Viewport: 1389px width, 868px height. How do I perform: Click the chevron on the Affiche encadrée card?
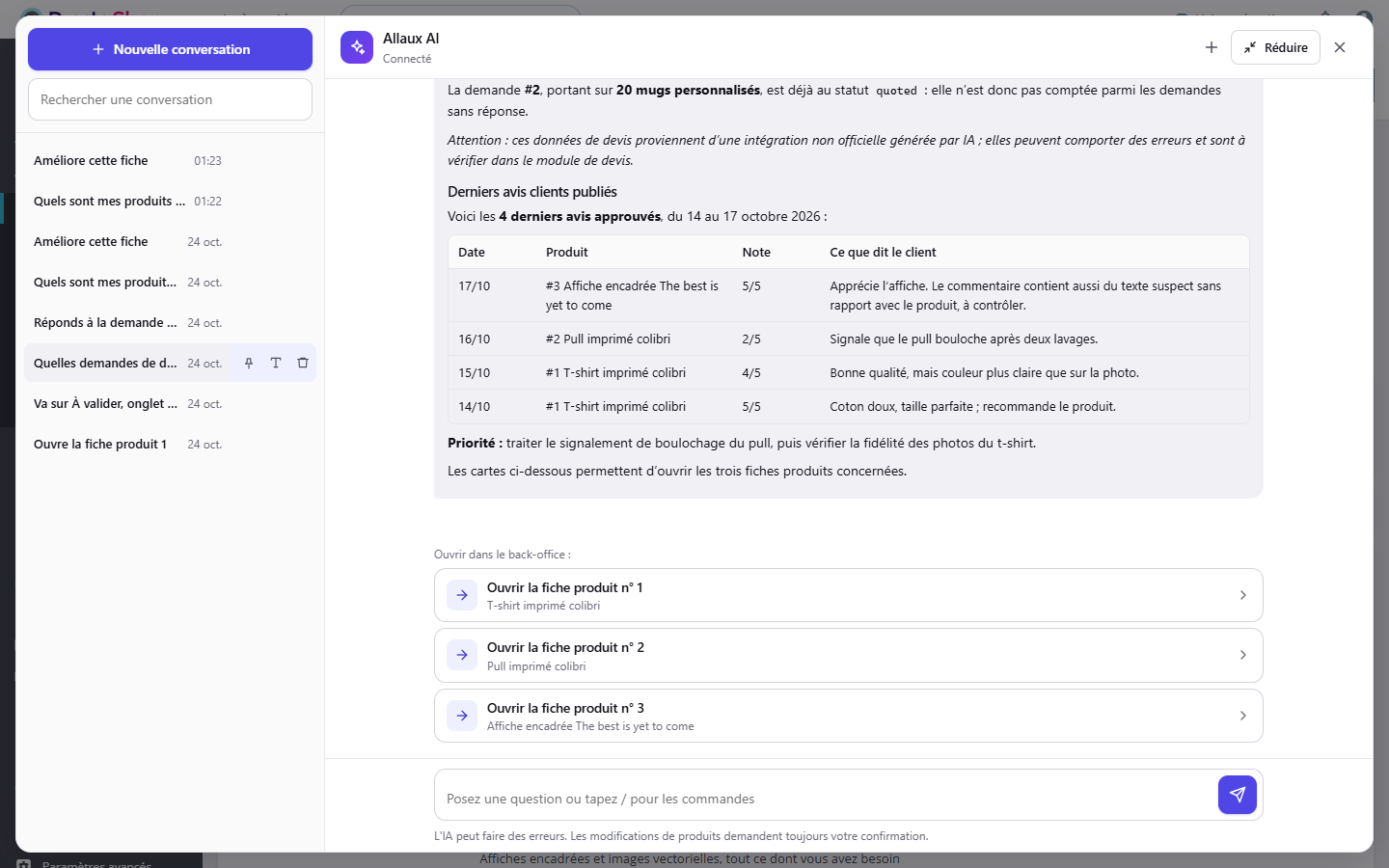click(x=1243, y=716)
